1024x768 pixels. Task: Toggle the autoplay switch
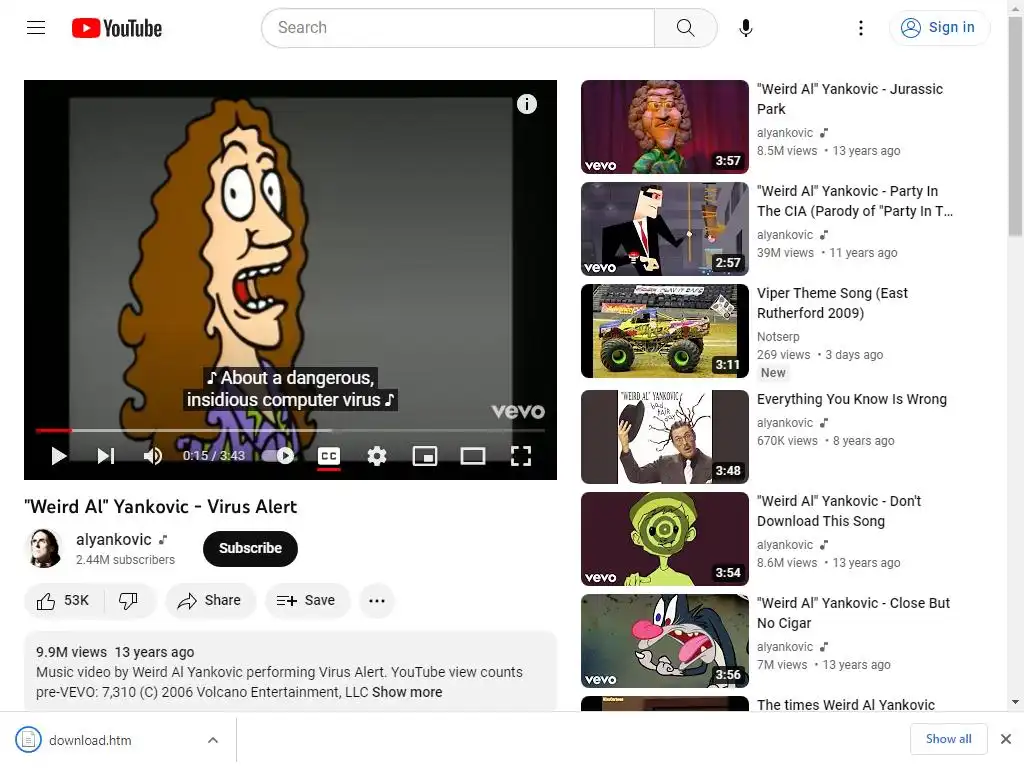click(x=278, y=456)
